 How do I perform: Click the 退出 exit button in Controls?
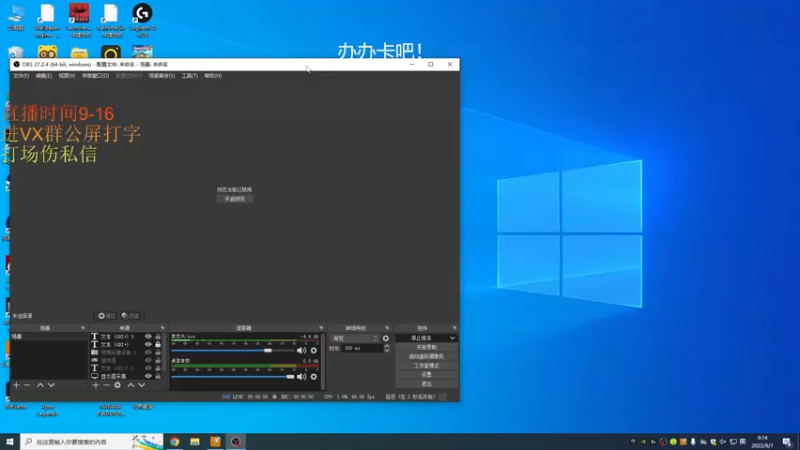click(427, 384)
